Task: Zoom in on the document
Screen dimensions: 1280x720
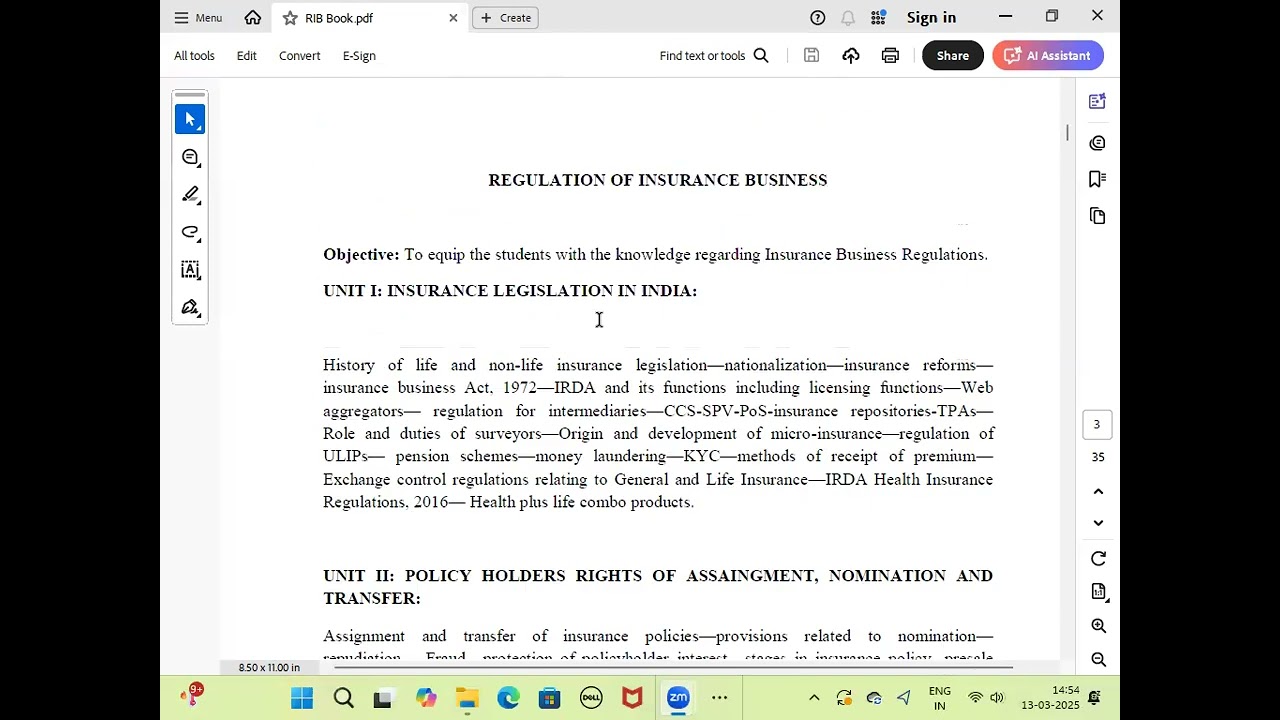Action: point(1098,626)
